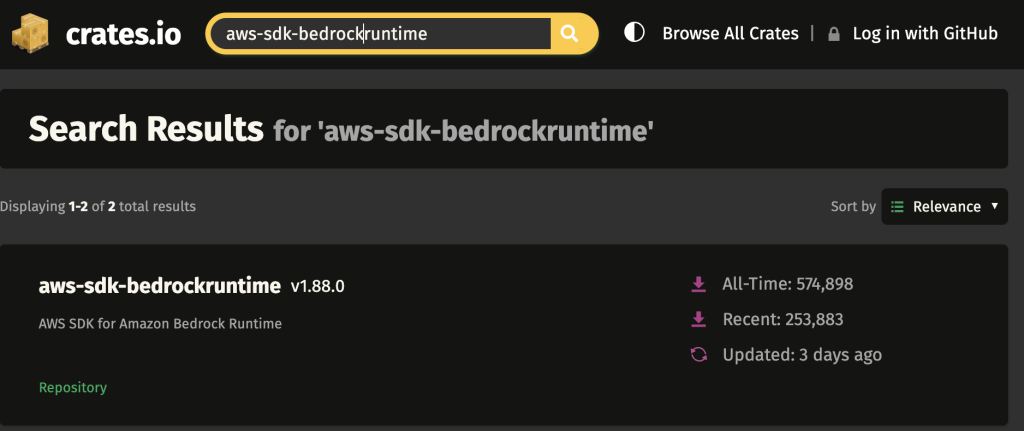Select the crate description 'AWS SDK for Amazon Bedrock Runtime'
This screenshot has height=431, width=1024.
point(160,323)
